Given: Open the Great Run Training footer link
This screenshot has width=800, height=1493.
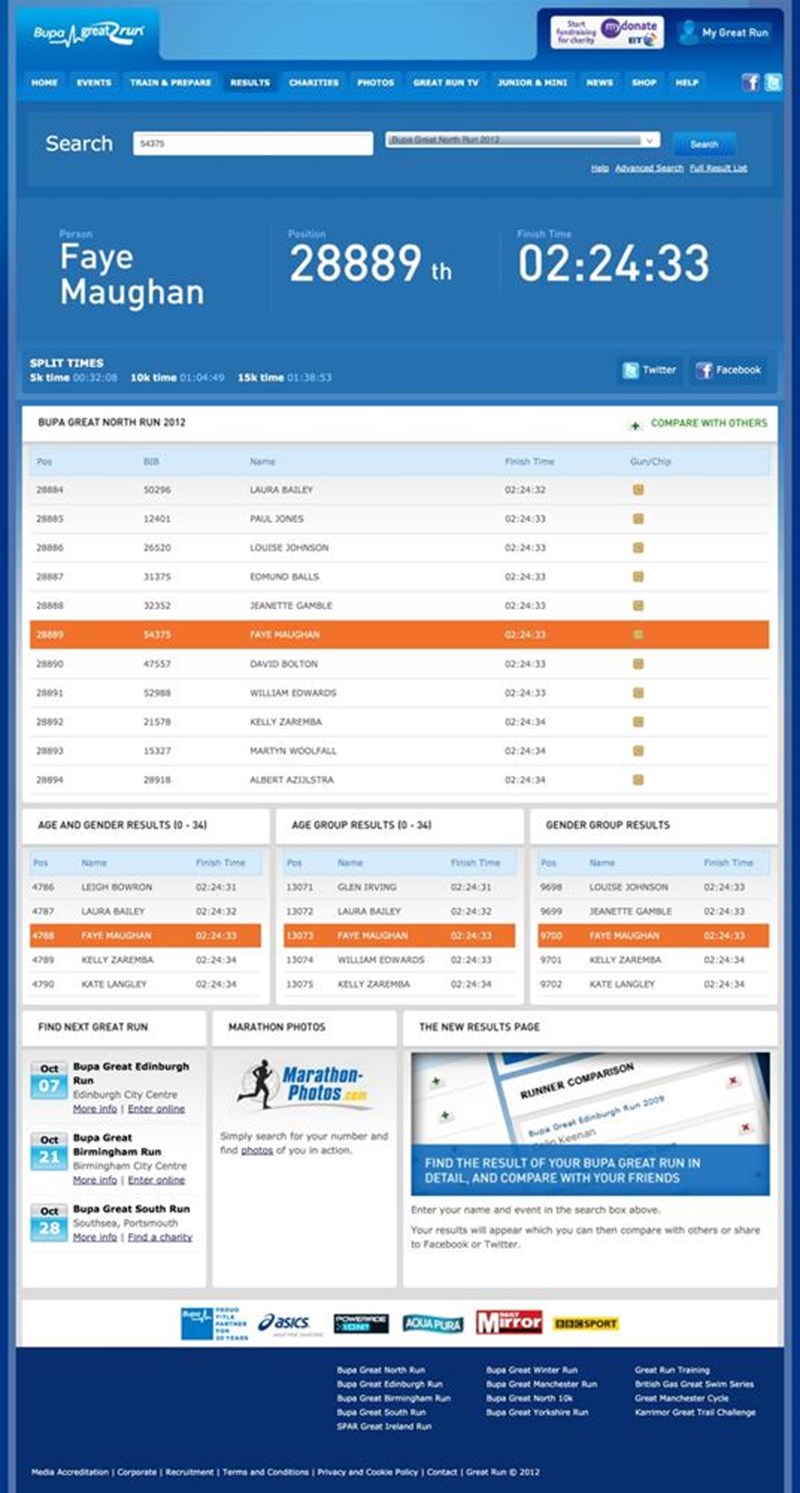Looking at the screenshot, I should pyautogui.click(x=672, y=1370).
